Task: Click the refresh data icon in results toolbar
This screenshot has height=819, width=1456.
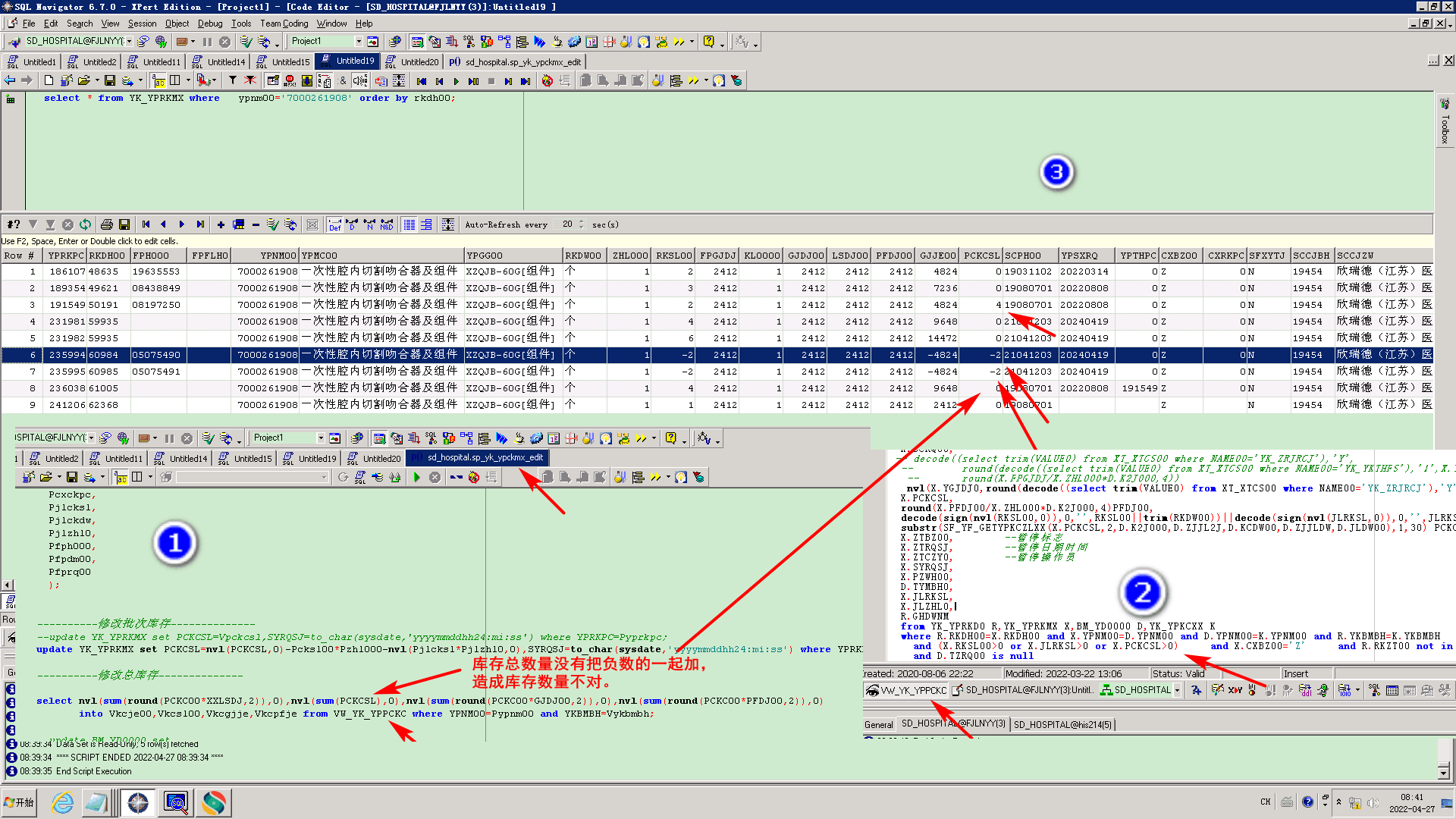Action: pyautogui.click(x=85, y=224)
